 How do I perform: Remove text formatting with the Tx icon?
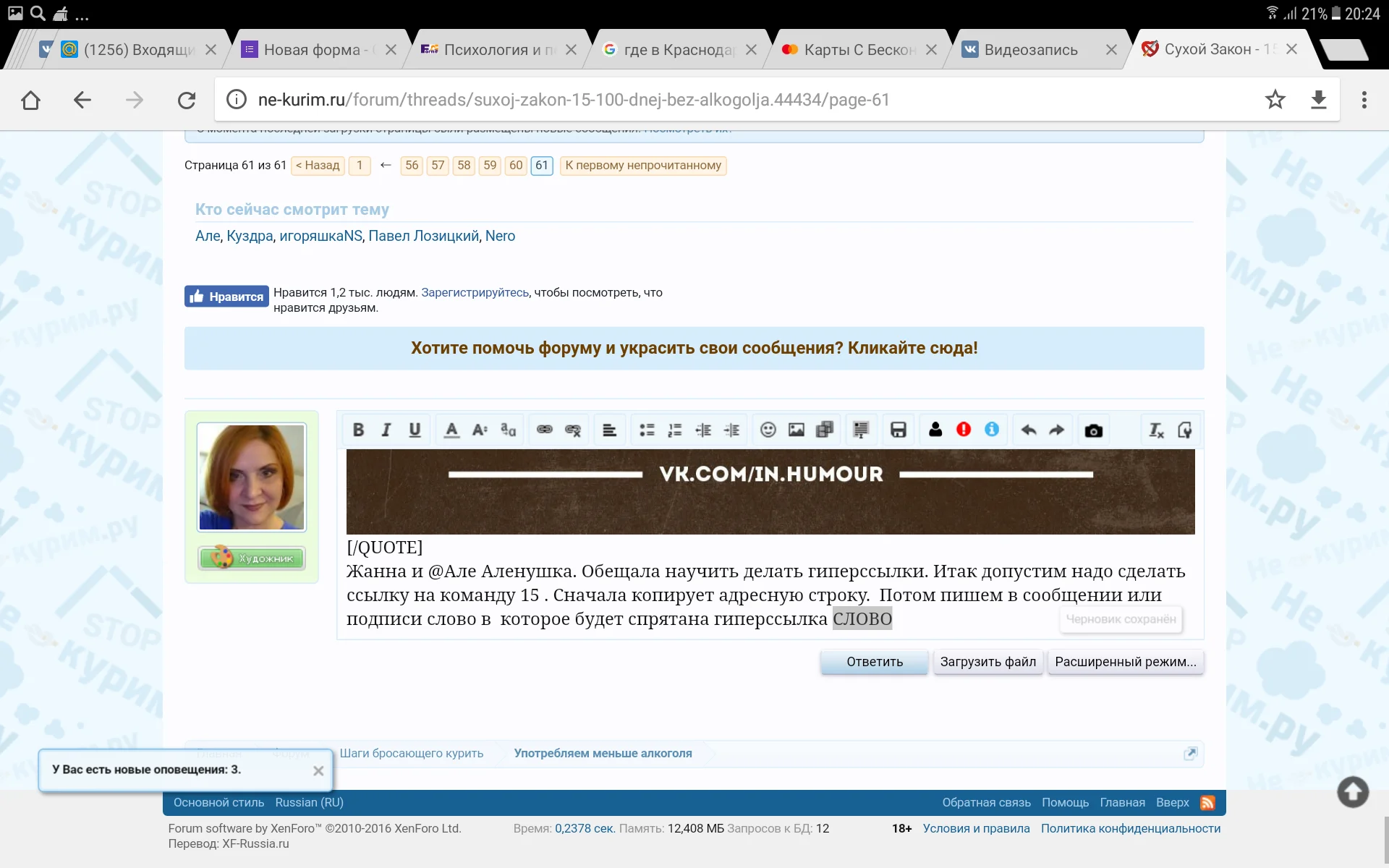[x=1155, y=430]
